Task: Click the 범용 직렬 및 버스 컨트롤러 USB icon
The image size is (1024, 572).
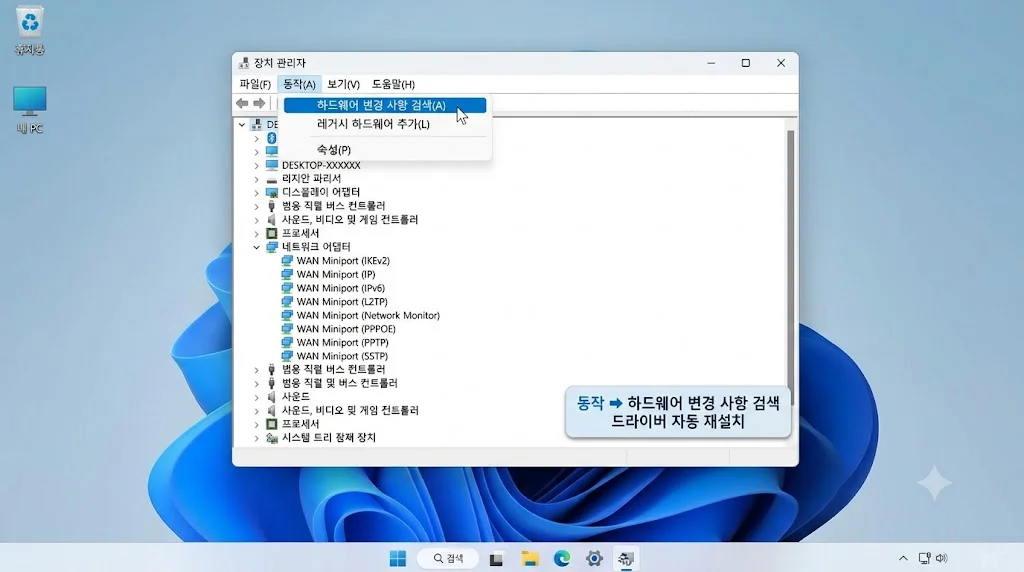Action: [272, 383]
